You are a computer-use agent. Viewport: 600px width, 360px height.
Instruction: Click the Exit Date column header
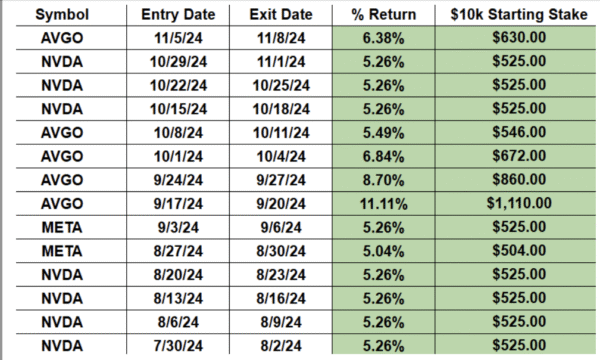pyautogui.click(x=281, y=15)
